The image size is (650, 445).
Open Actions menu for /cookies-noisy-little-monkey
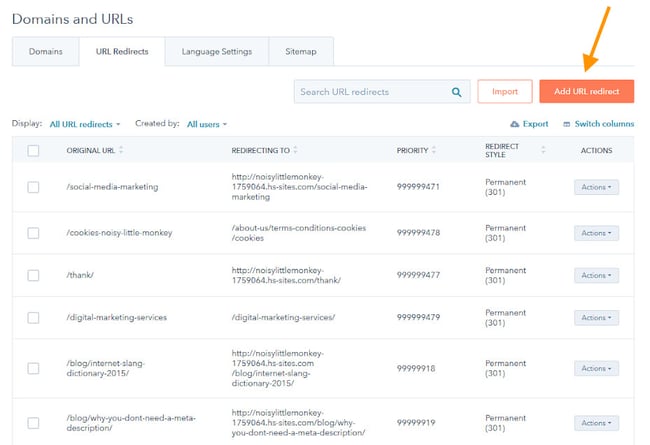596,233
